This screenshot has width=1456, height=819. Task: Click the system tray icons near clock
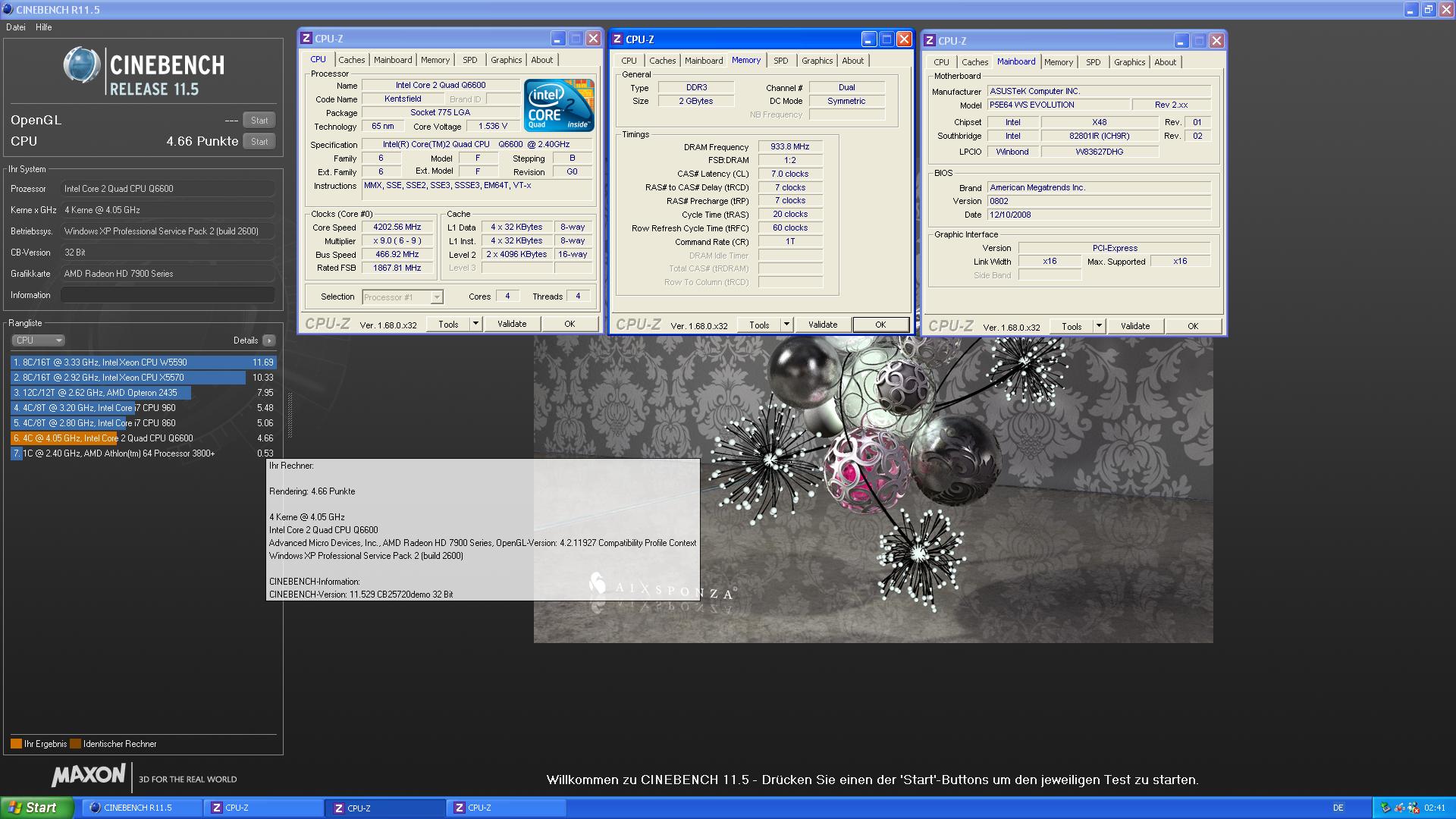pos(1400,808)
